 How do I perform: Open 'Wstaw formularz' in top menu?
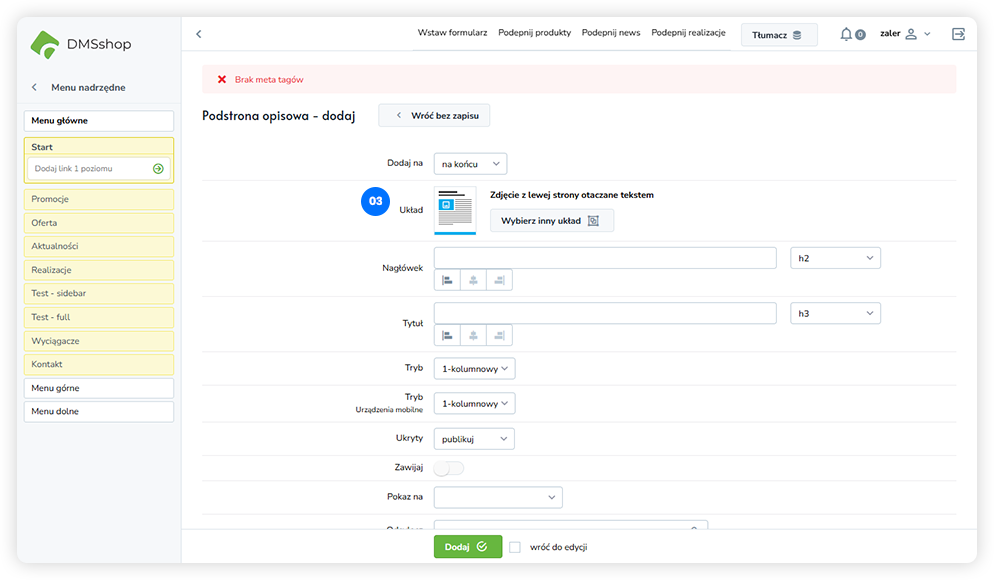point(452,33)
